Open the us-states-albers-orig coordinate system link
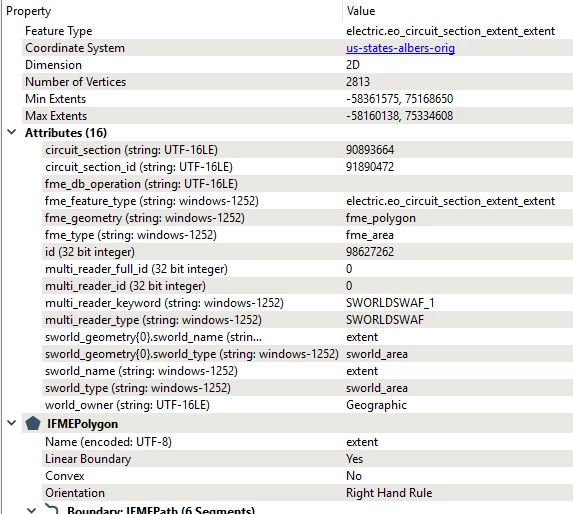Image resolution: width=573 pixels, height=514 pixels. click(400, 48)
